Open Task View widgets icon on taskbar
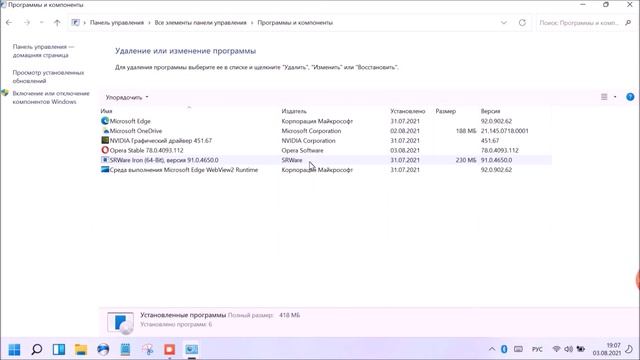This screenshot has width=640, height=360. pyautogui.click(x=59, y=349)
